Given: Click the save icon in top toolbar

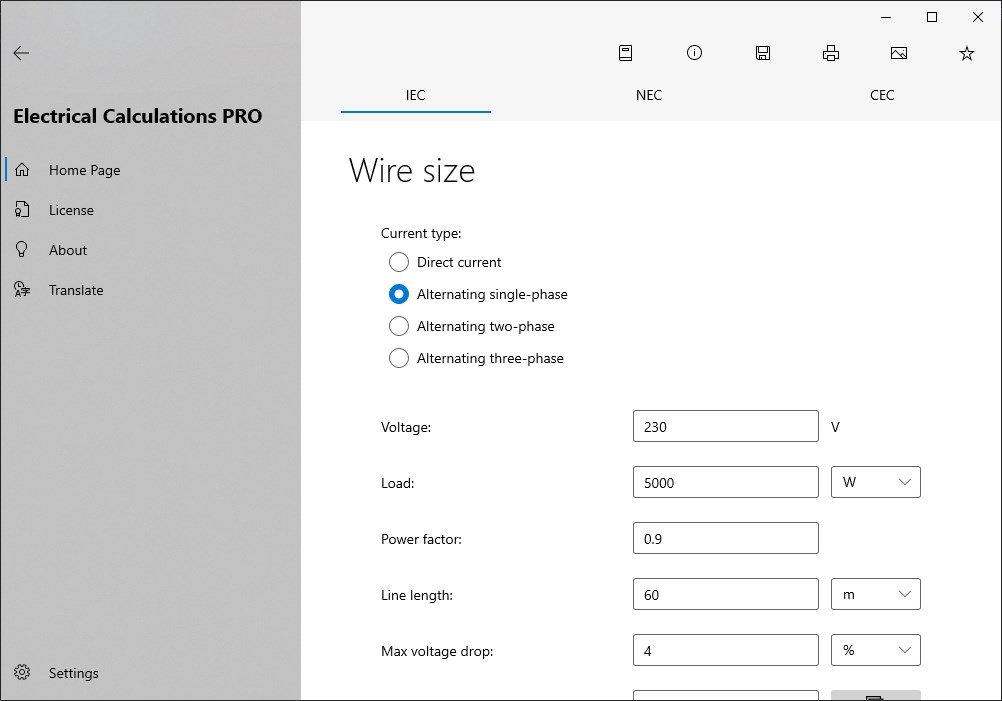Looking at the screenshot, I should coord(763,54).
